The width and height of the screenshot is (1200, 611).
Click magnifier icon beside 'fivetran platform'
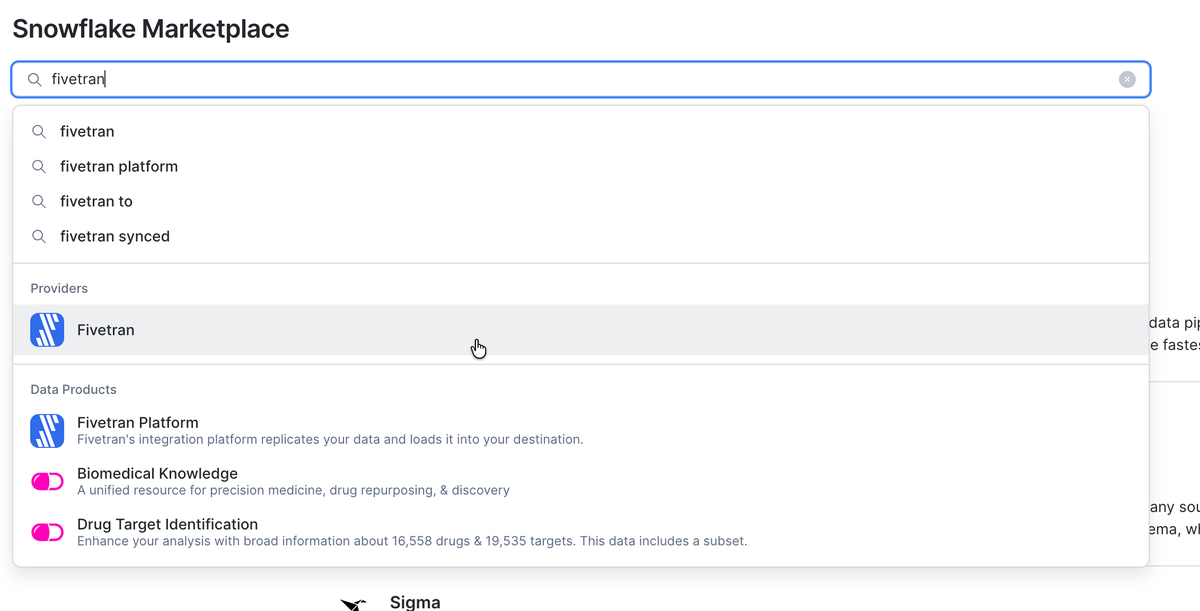(39, 167)
